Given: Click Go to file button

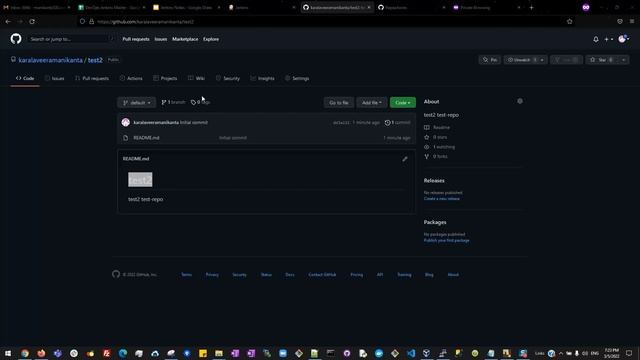Looking at the screenshot, I should pos(339,102).
